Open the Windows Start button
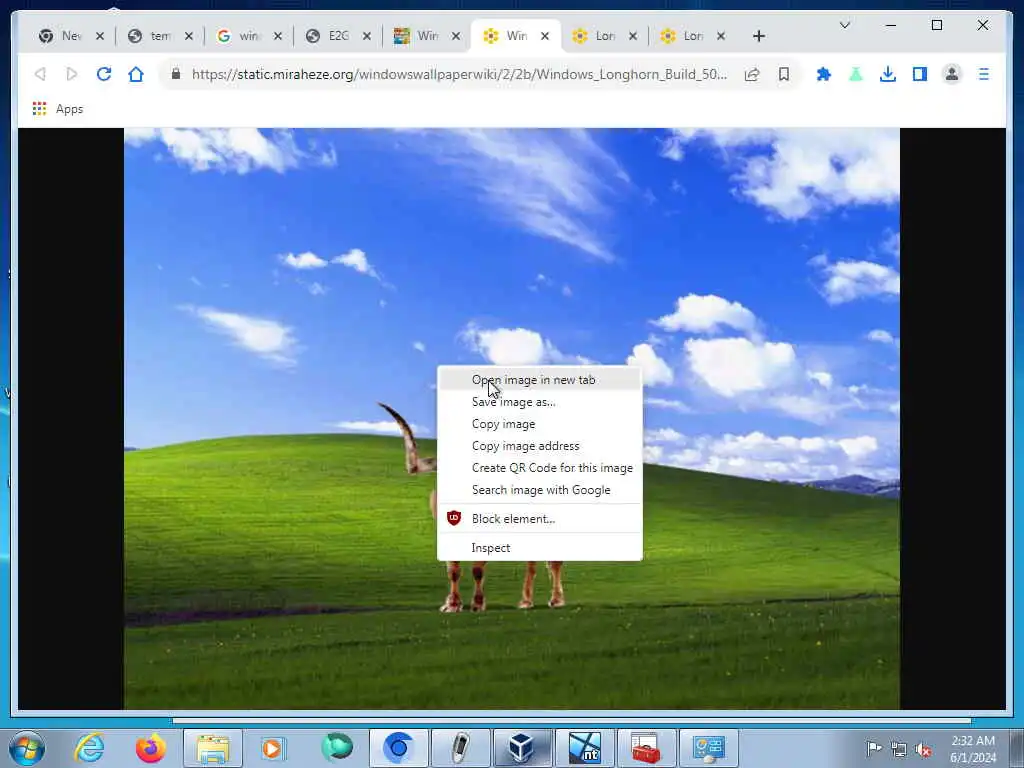 [26, 748]
